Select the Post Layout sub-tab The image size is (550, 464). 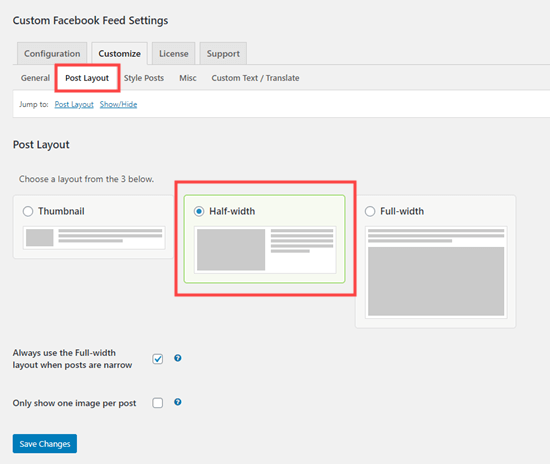(87, 78)
